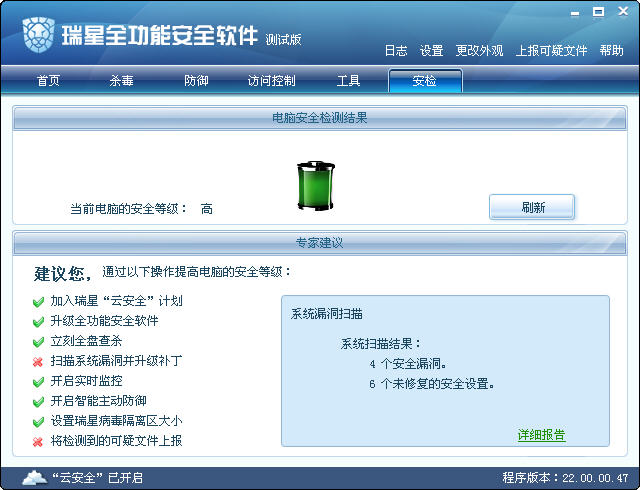Select 开启智能主动防御 suggestion

(x=98, y=401)
